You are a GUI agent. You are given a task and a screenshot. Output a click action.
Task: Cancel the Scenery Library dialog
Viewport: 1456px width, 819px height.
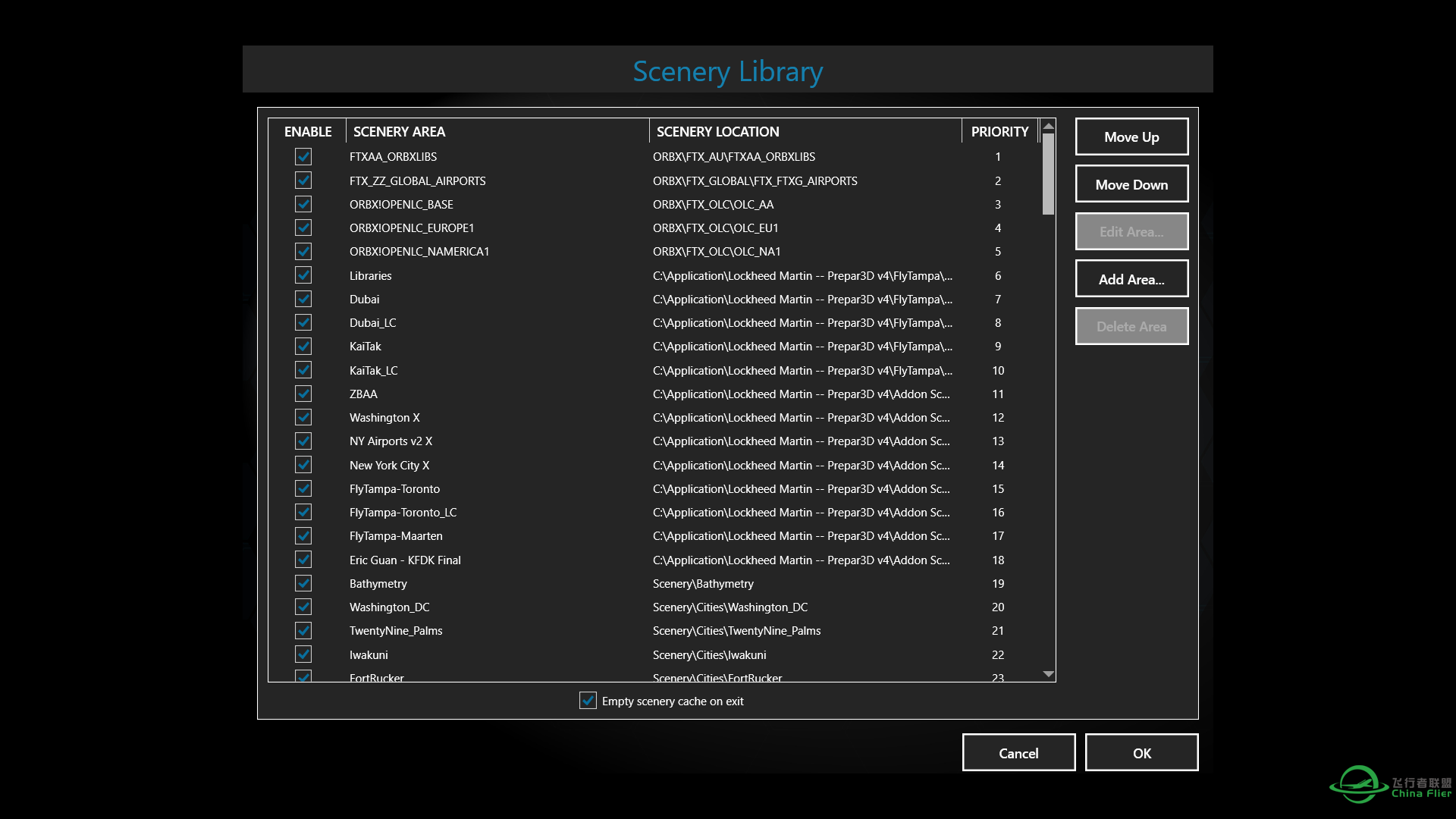(1018, 753)
